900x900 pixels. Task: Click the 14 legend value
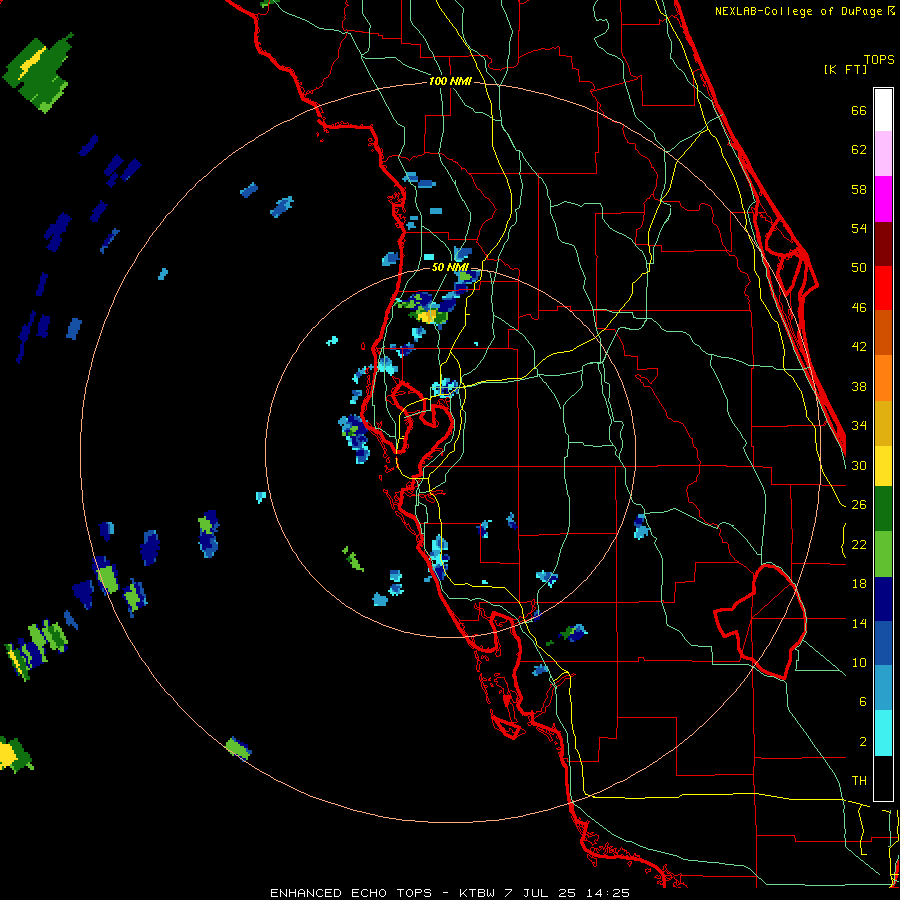coord(859,623)
